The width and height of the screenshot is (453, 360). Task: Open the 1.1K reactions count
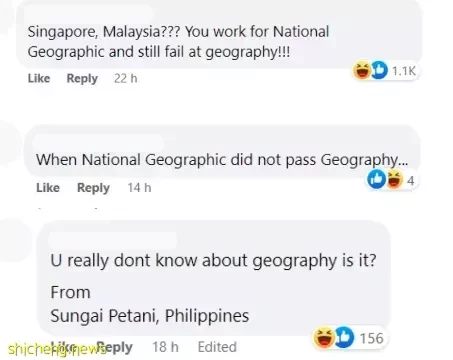point(404,71)
